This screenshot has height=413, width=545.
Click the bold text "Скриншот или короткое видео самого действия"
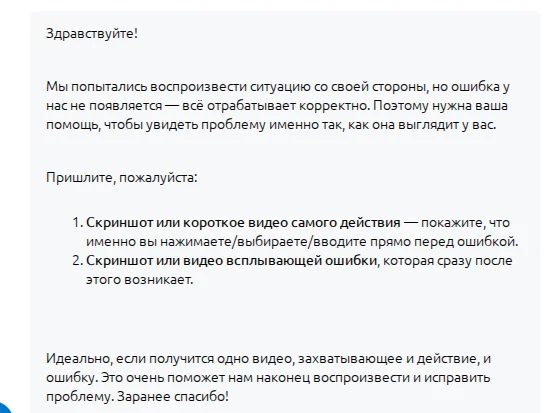(x=243, y=222)
